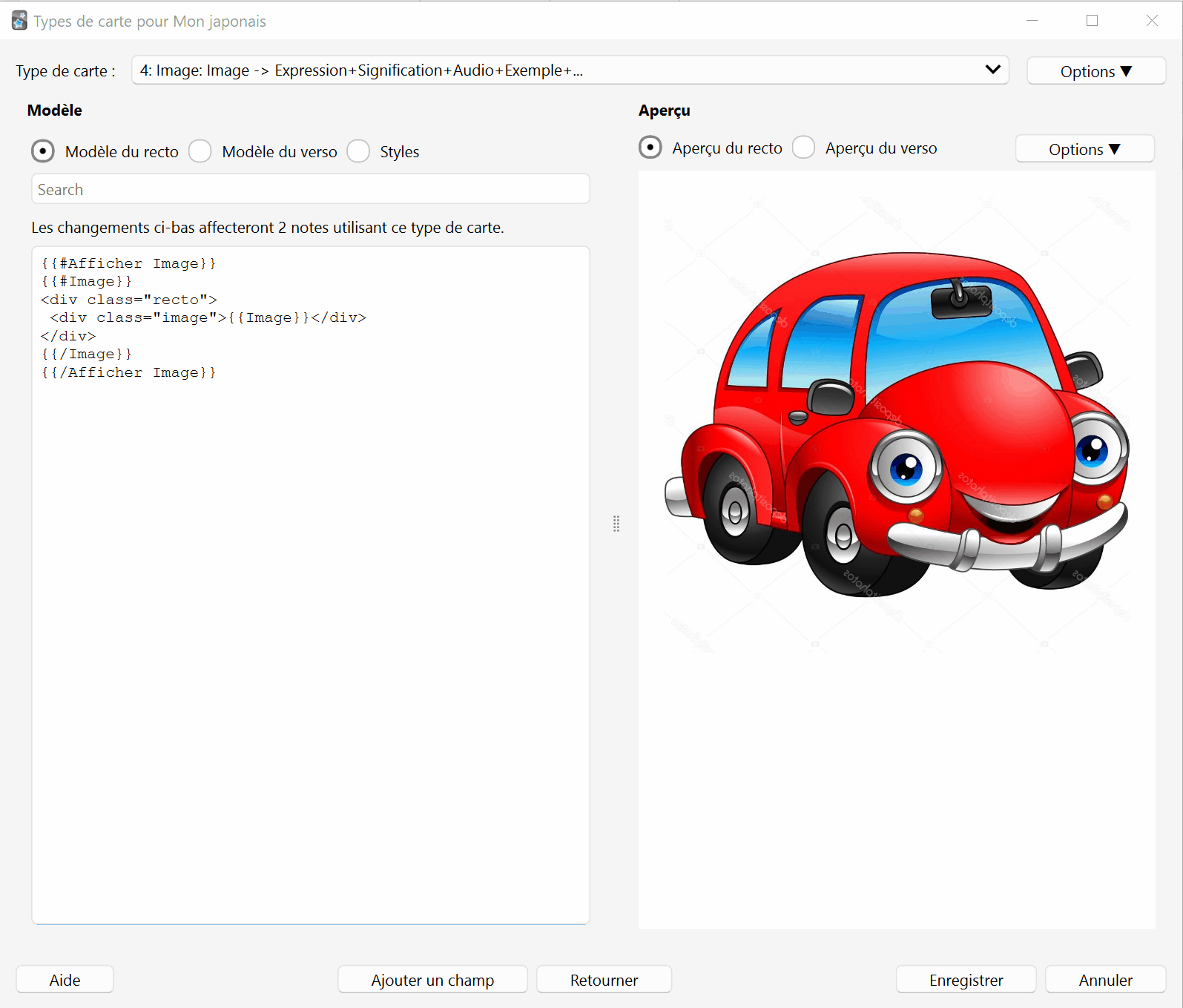Click the '{{/Afficher Image}}' closing line
Viewport: 1183px width, 1008px height.
click(x=128, y=372)
